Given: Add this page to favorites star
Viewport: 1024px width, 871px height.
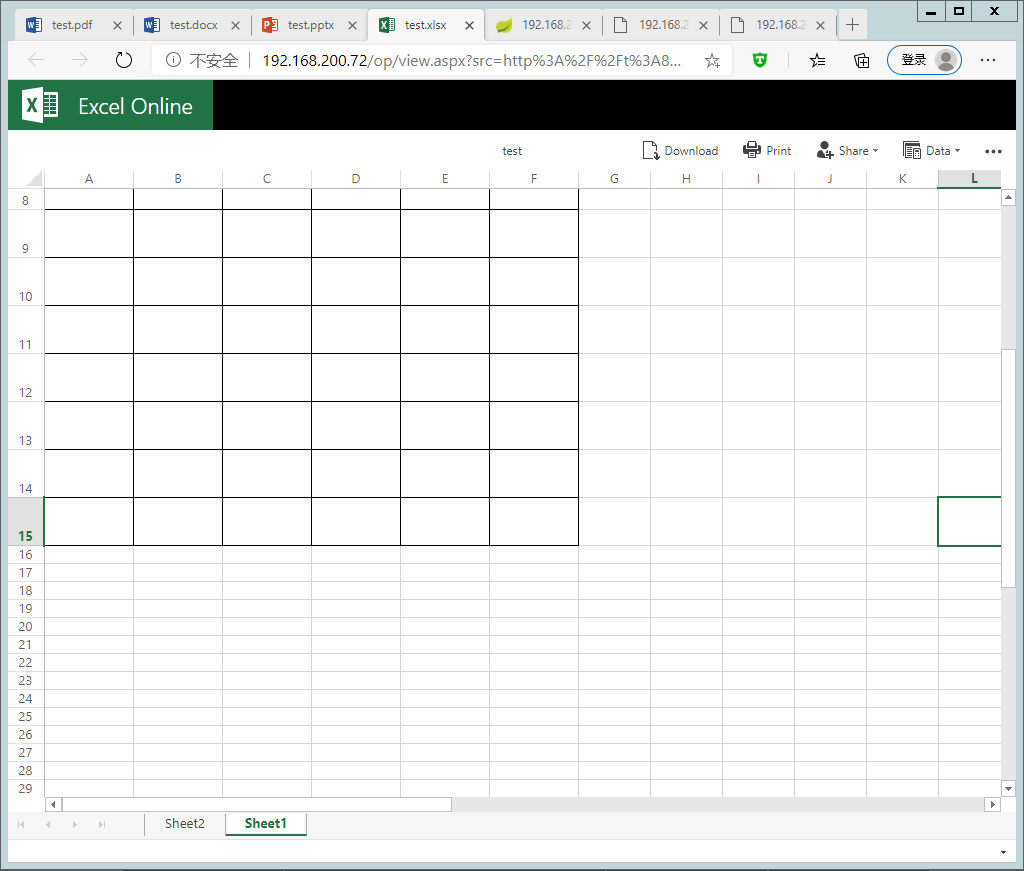Looking at the screenshot, I should click(712, 61).
